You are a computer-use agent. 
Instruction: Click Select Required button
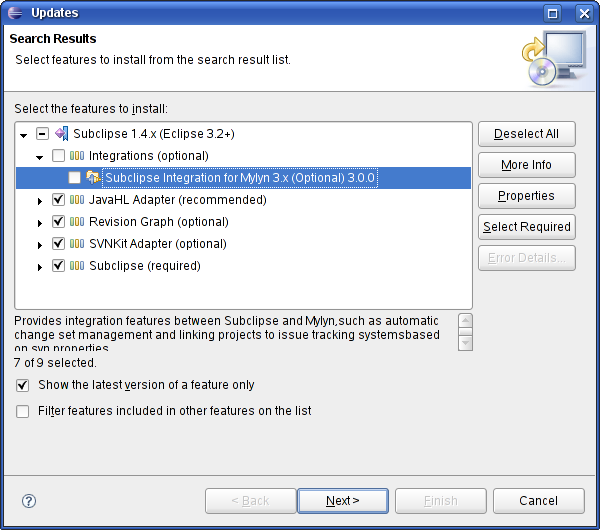click(527, 227)
